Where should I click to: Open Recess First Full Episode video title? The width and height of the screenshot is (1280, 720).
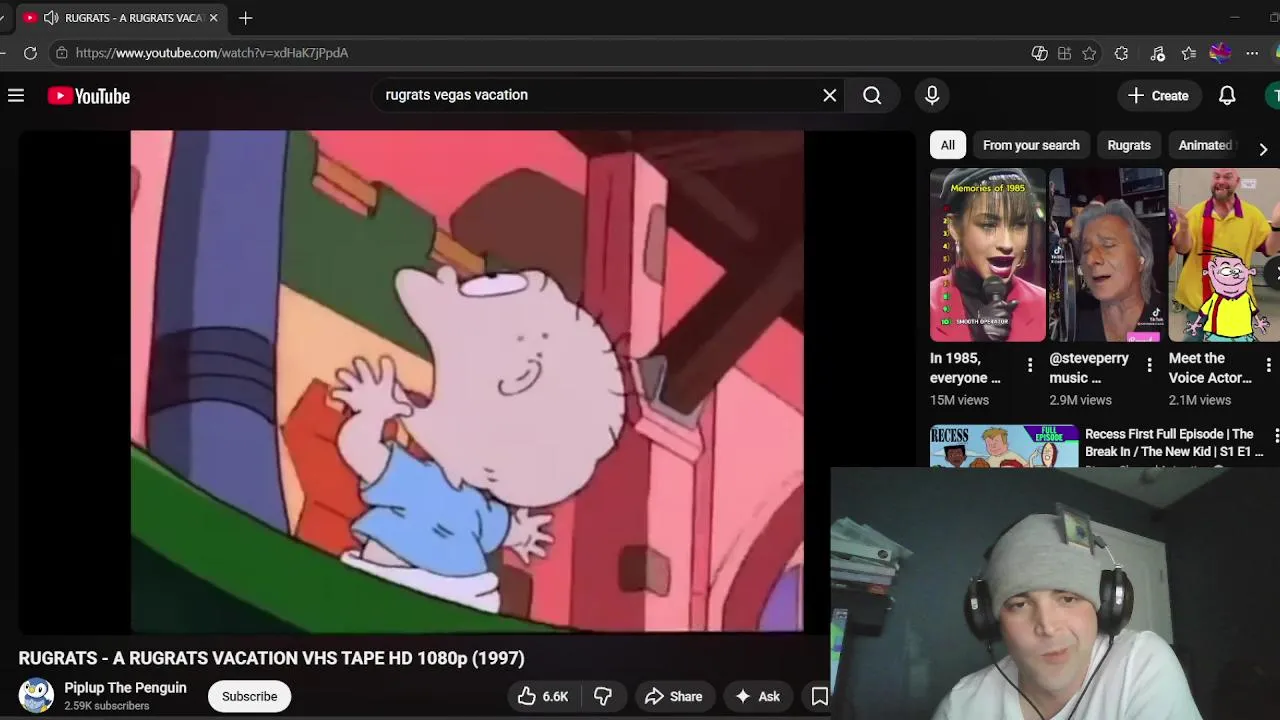point(1174,443)
